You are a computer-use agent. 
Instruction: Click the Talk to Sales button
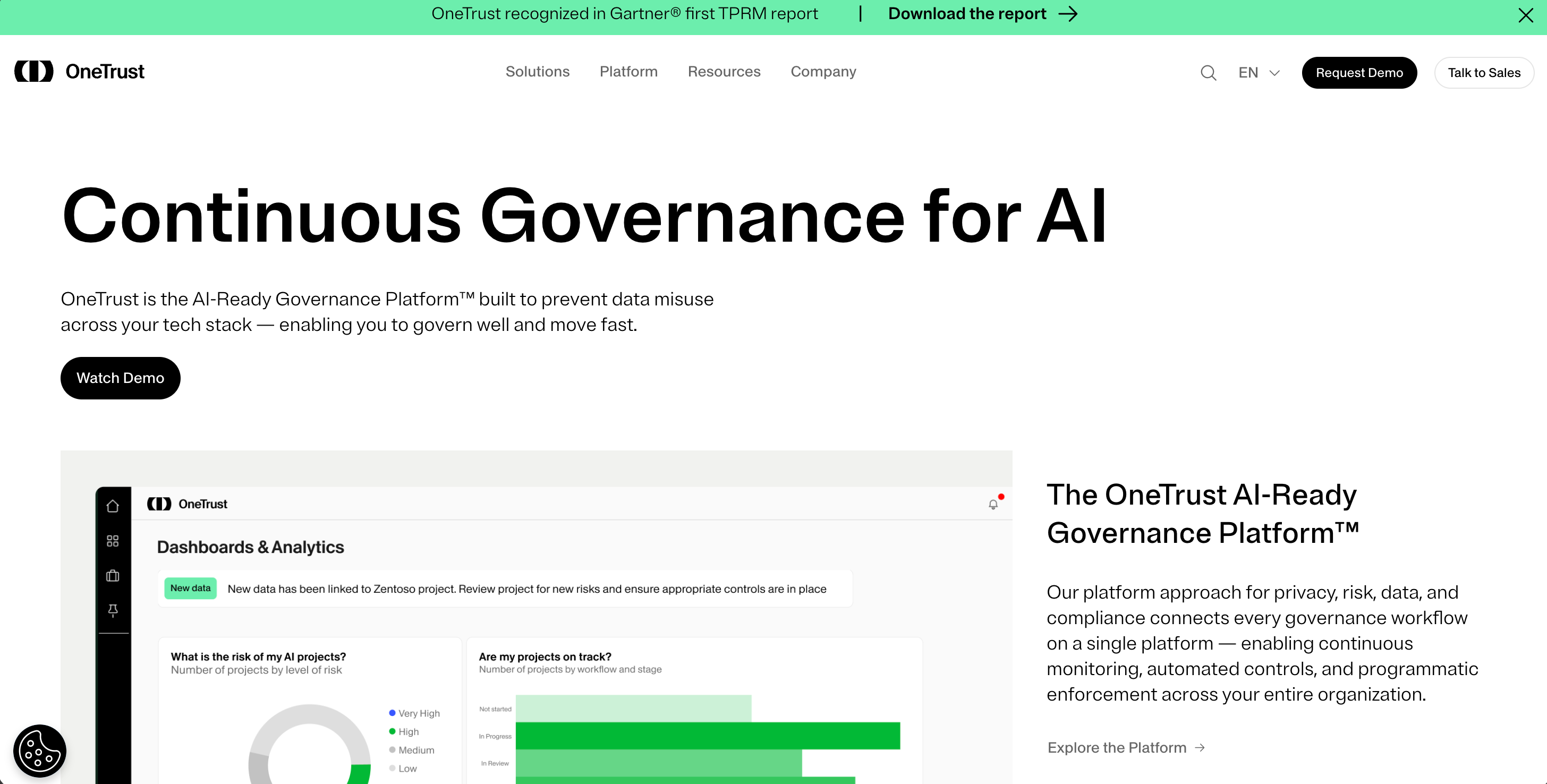coord(1484,73)
